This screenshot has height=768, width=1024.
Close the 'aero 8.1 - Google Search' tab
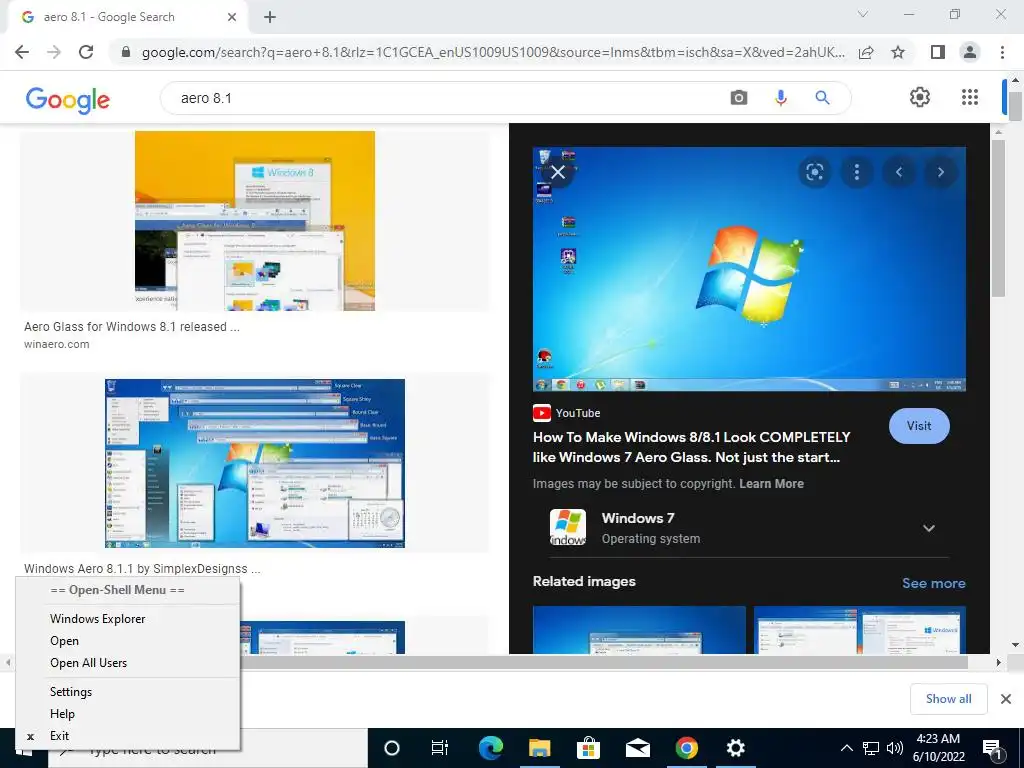pyautogui.click(x=232, y=17)
